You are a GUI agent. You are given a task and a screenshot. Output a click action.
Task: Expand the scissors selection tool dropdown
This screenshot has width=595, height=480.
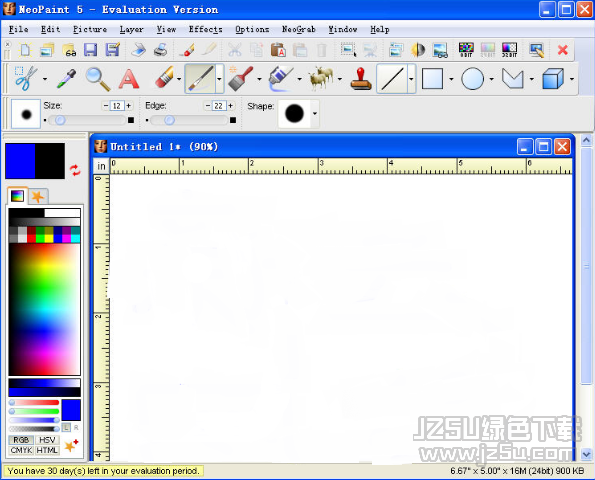(x=45, y=79)
